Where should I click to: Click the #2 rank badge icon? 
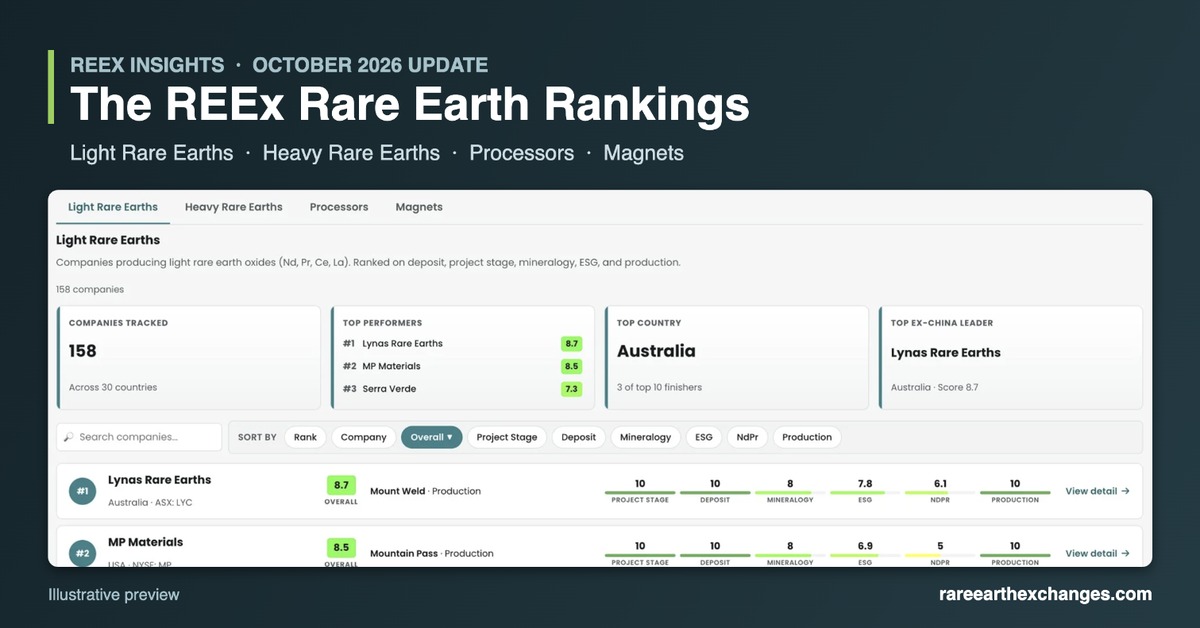pos(82,553)
